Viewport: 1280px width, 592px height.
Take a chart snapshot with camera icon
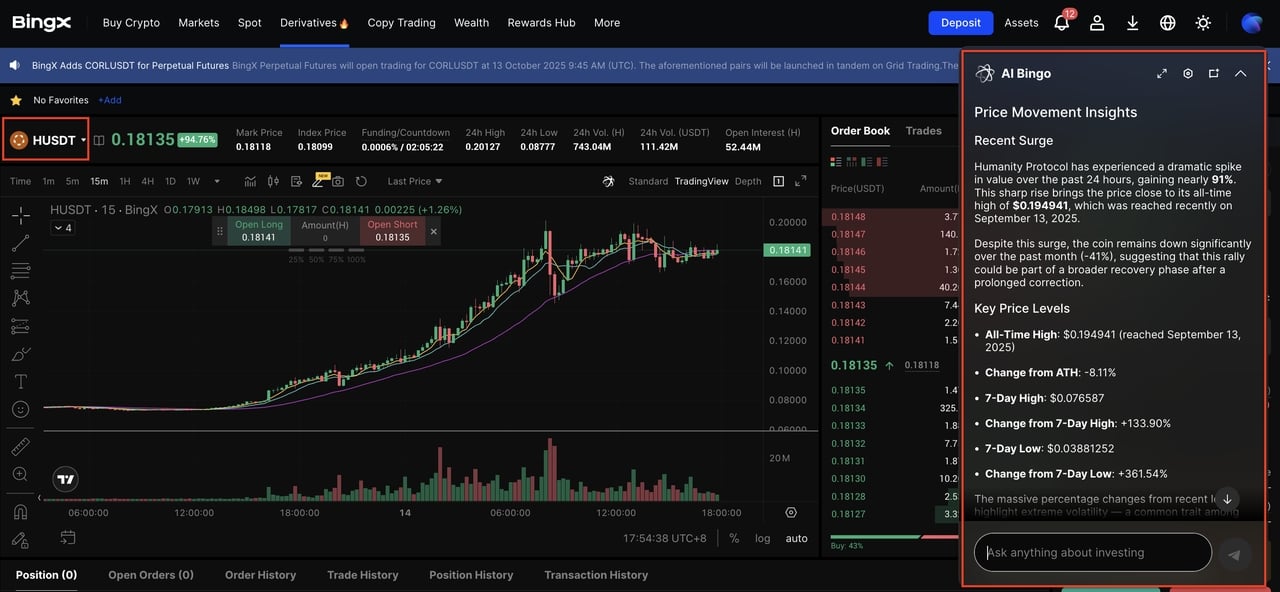pyautogui.click(x=338, y=181)
